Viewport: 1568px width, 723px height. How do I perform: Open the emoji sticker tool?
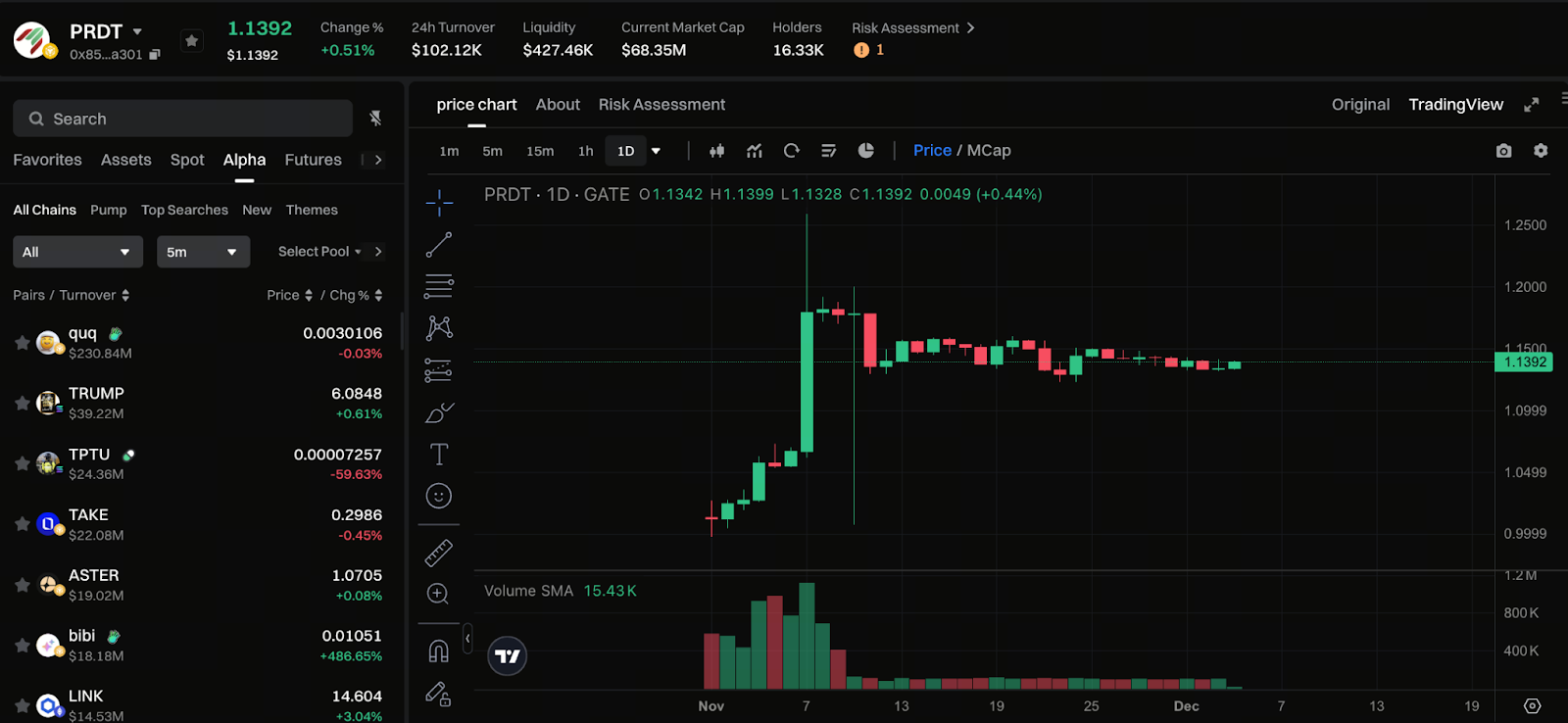pyautogui.click(x=439, y=496)
